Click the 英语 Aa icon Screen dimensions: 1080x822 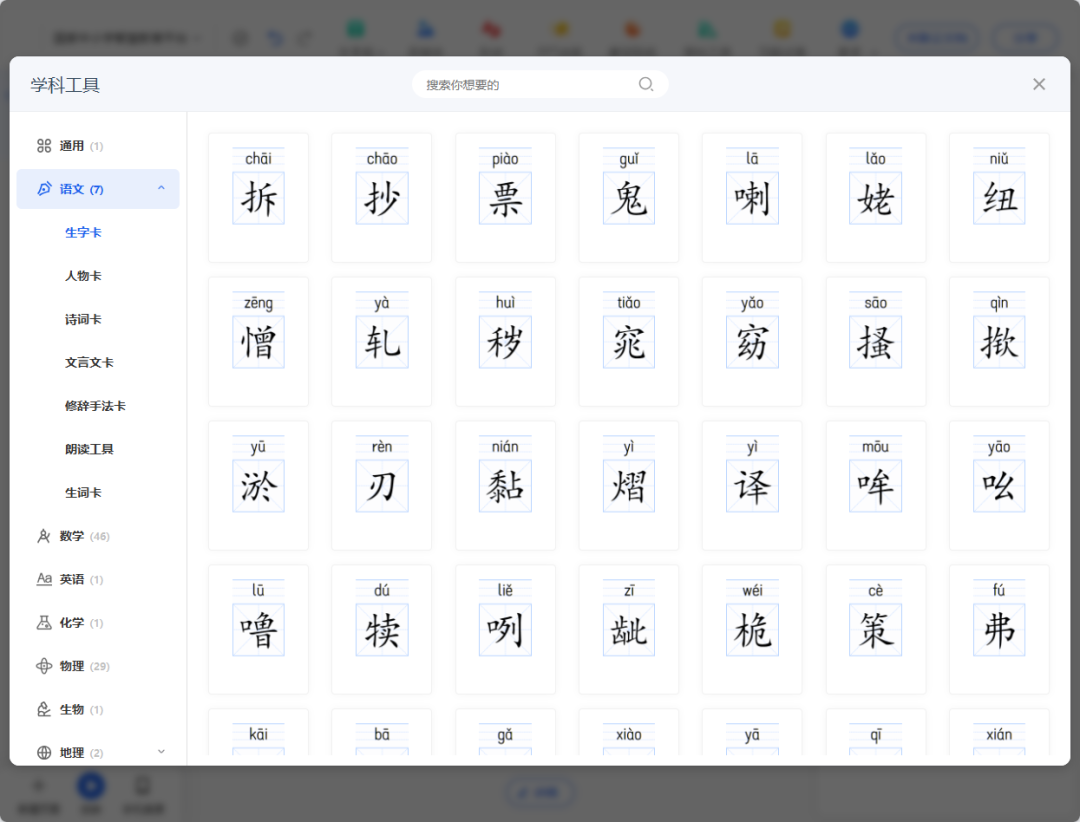click(x=44, y=579)
